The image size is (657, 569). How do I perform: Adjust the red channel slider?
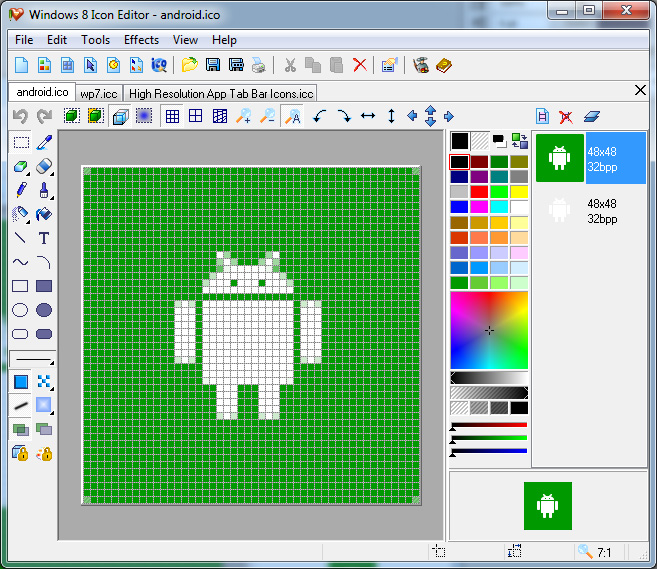coord(489,426)
